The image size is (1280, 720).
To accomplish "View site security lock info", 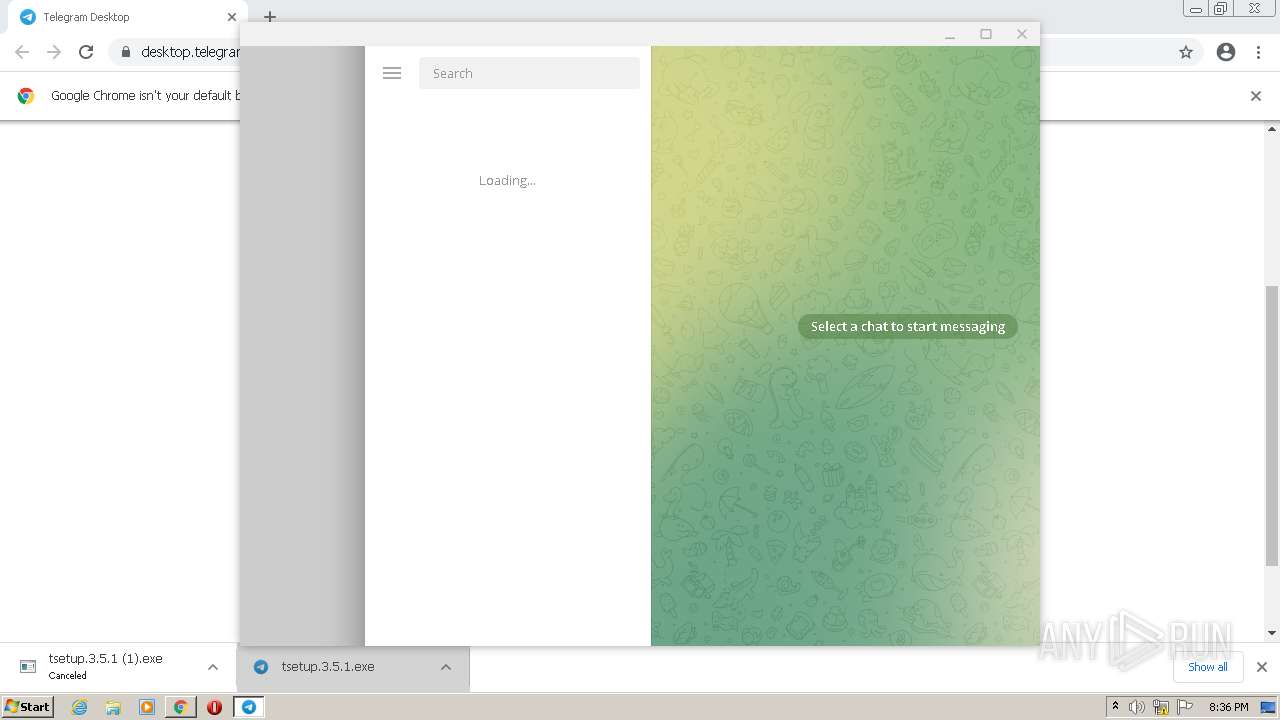I will [125, 52].
